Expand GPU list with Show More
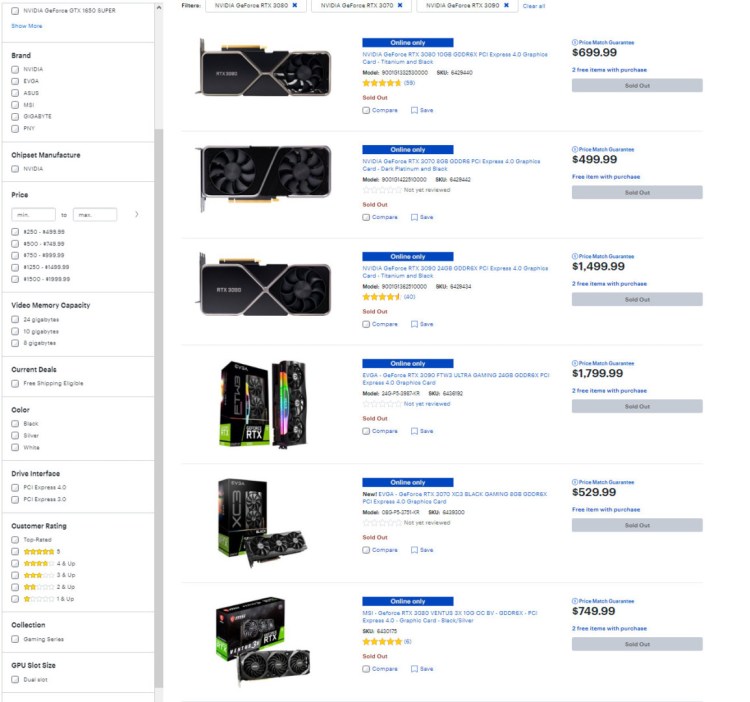750x702 pixels. coord(27,26)
